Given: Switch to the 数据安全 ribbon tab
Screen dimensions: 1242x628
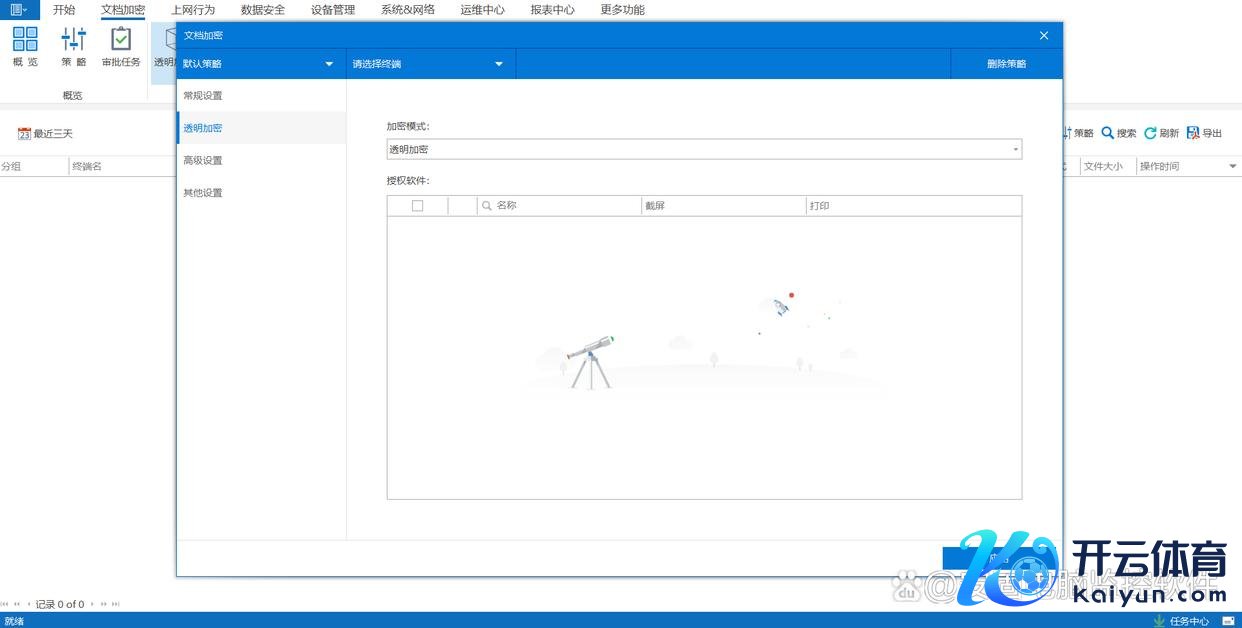Looking at the screenshot, I should pos(263,10).
